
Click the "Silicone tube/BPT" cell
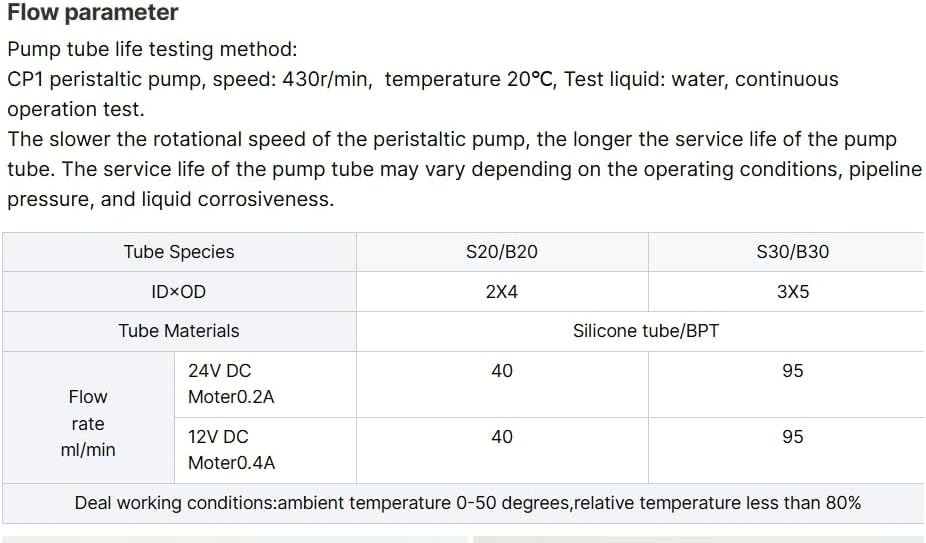click(646, 331)
